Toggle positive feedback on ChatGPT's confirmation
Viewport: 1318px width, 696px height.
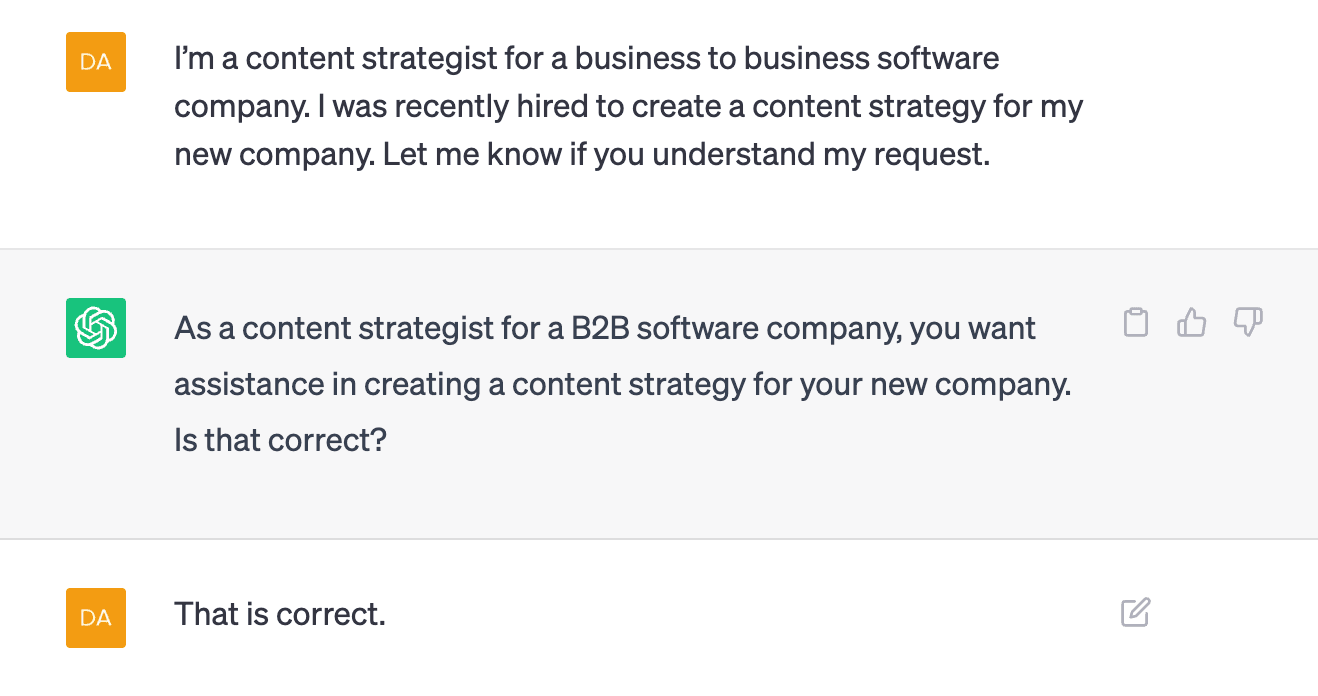click(x=1191, y=322)
